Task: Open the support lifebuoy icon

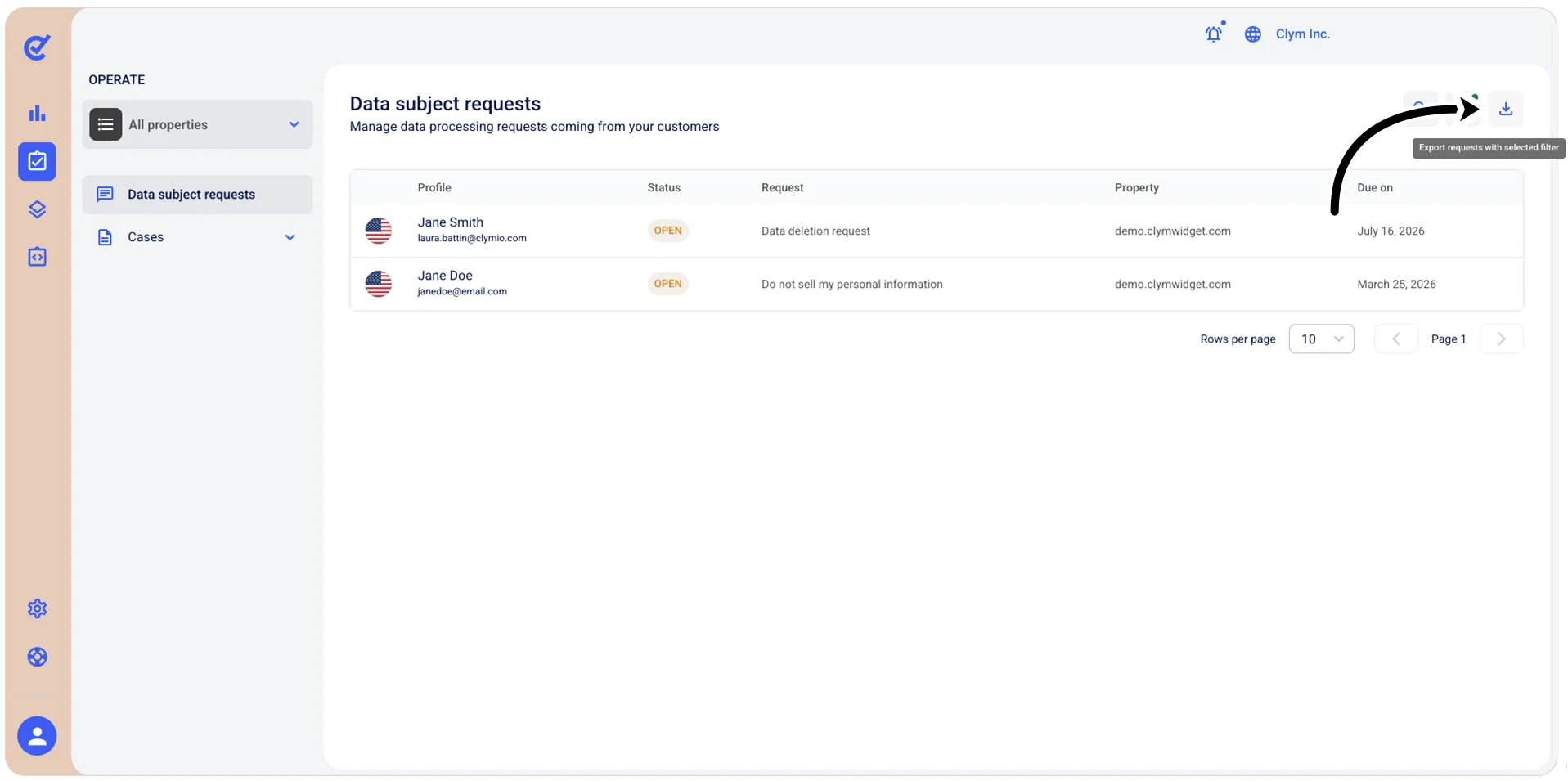Action: tap(37, 657)
